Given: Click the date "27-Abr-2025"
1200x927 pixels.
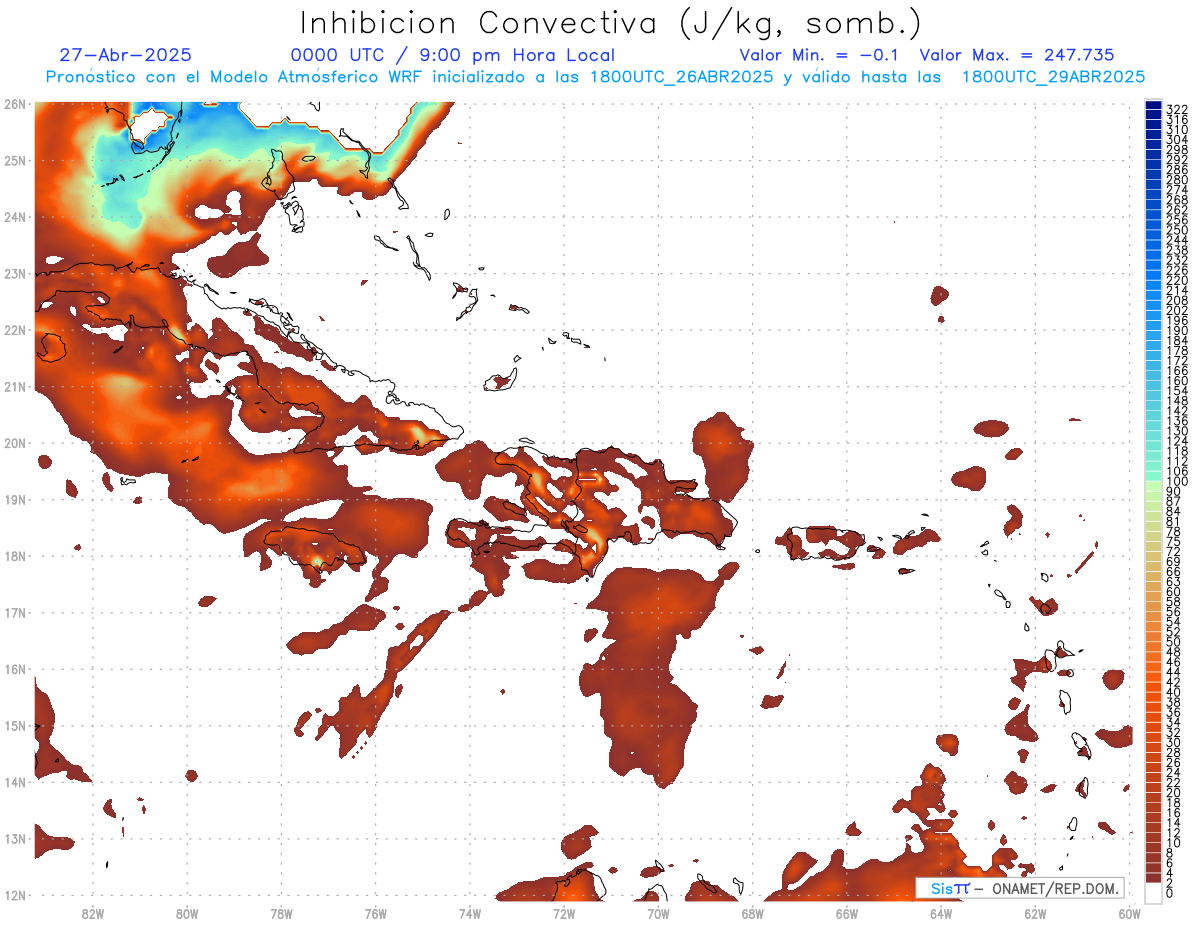Looking at the screenshot, I should pyautogui.click(x=126, y=55).
